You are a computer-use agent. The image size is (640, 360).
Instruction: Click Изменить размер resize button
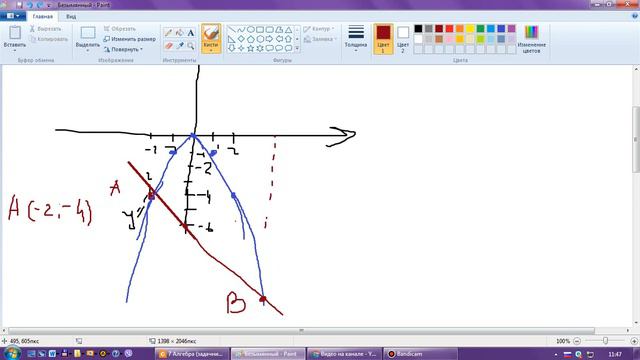click(129, 39)
